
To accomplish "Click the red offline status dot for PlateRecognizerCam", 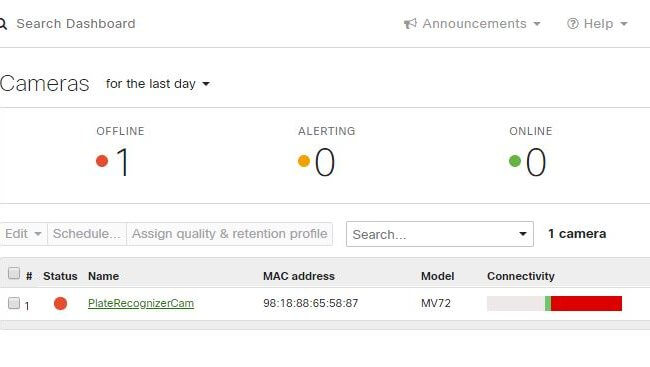I will pyautogui.click(x=61, y=303).
